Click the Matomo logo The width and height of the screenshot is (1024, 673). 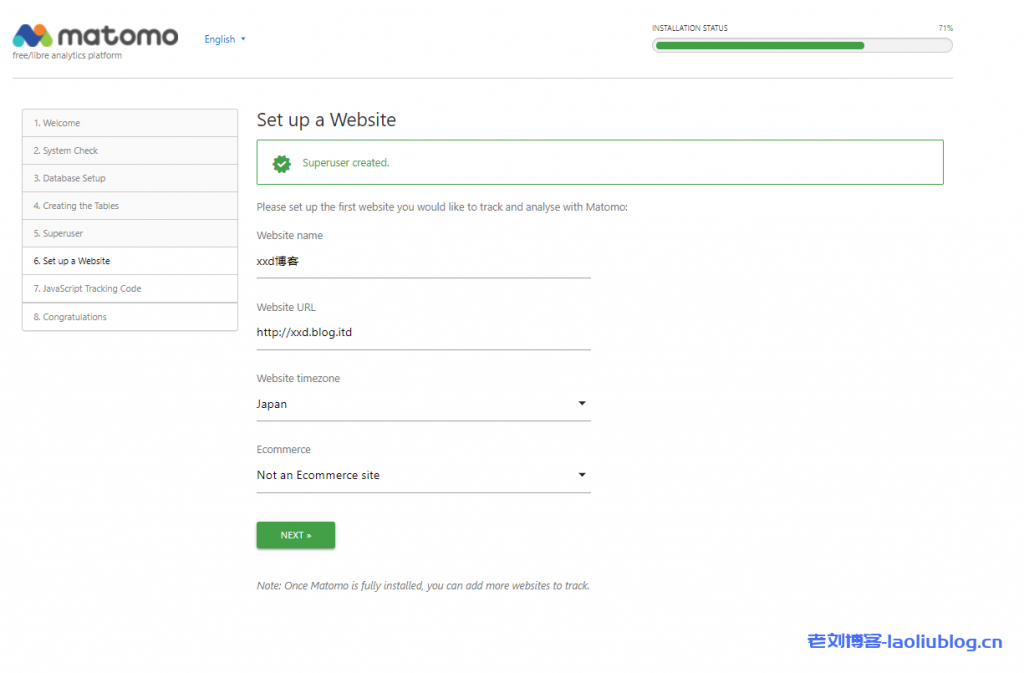95,37
